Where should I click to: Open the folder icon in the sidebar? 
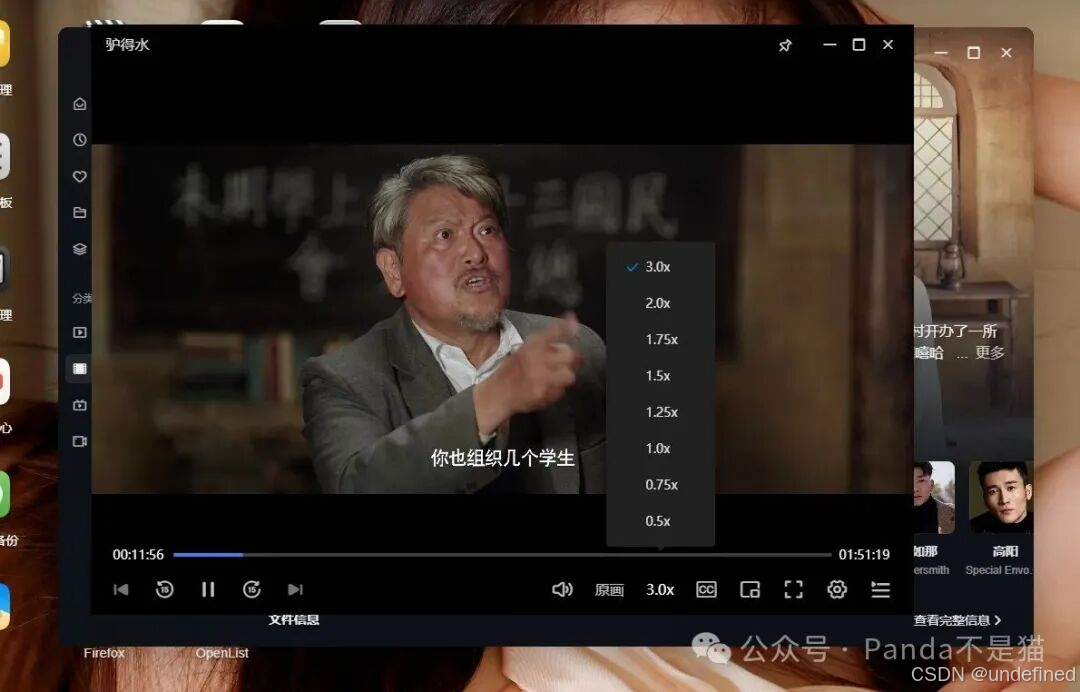[x=80, y=213]
